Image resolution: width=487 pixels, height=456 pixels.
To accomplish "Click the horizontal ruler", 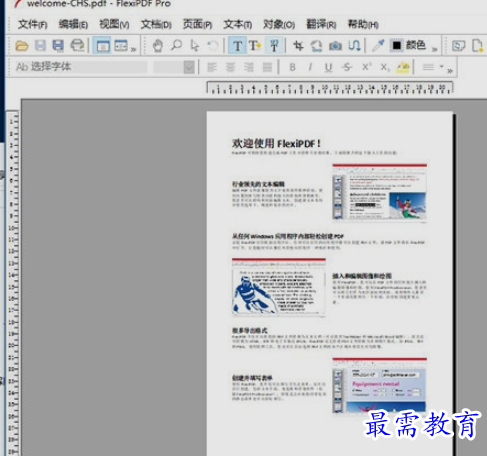I will (x=330, y=88).
